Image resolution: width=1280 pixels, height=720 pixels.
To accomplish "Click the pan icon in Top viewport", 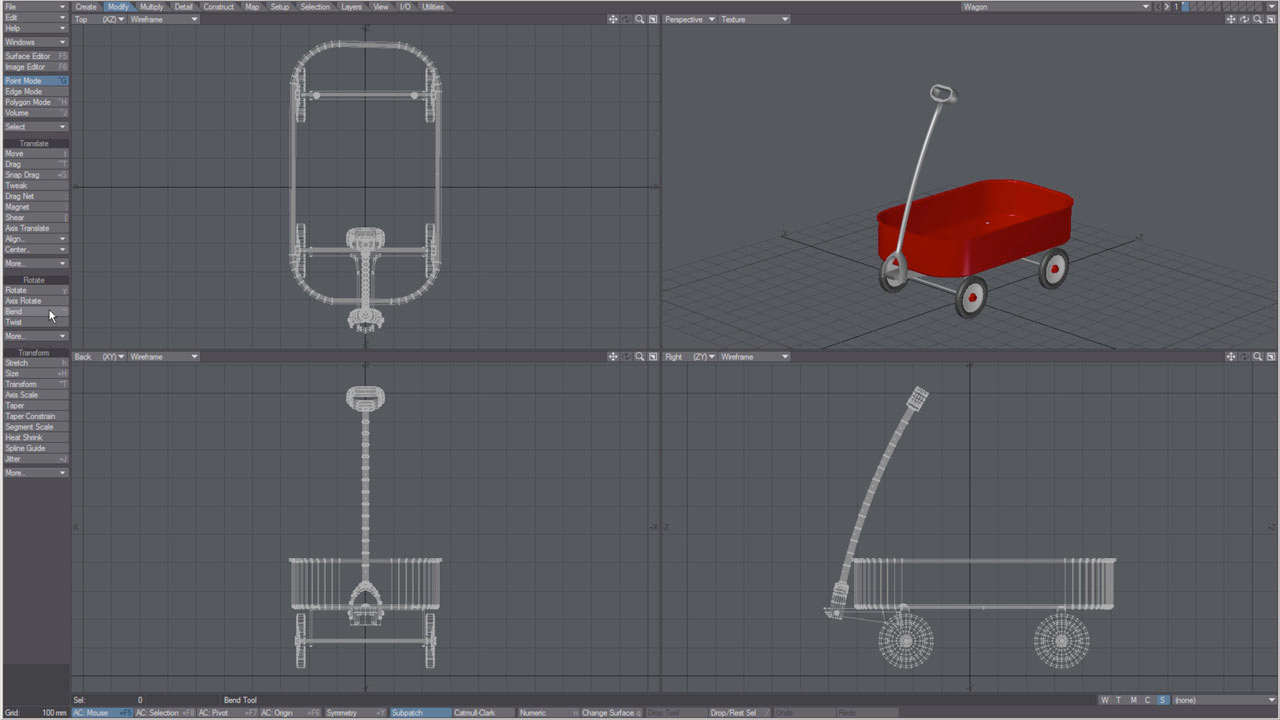I will [612, 20].
